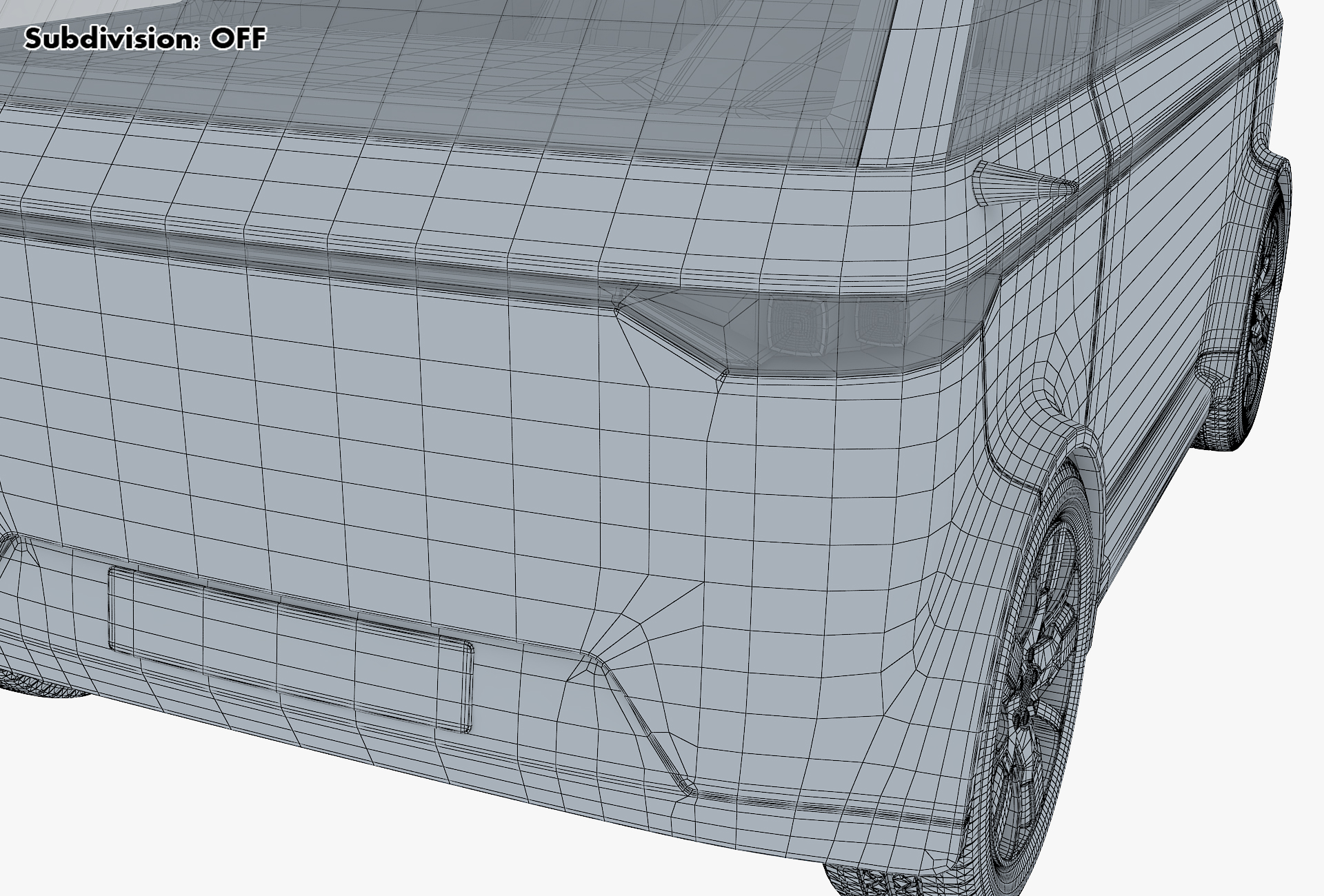Click the word OFF in the label
Screen dimensions: 1324x896
click(x=238, y=39)
